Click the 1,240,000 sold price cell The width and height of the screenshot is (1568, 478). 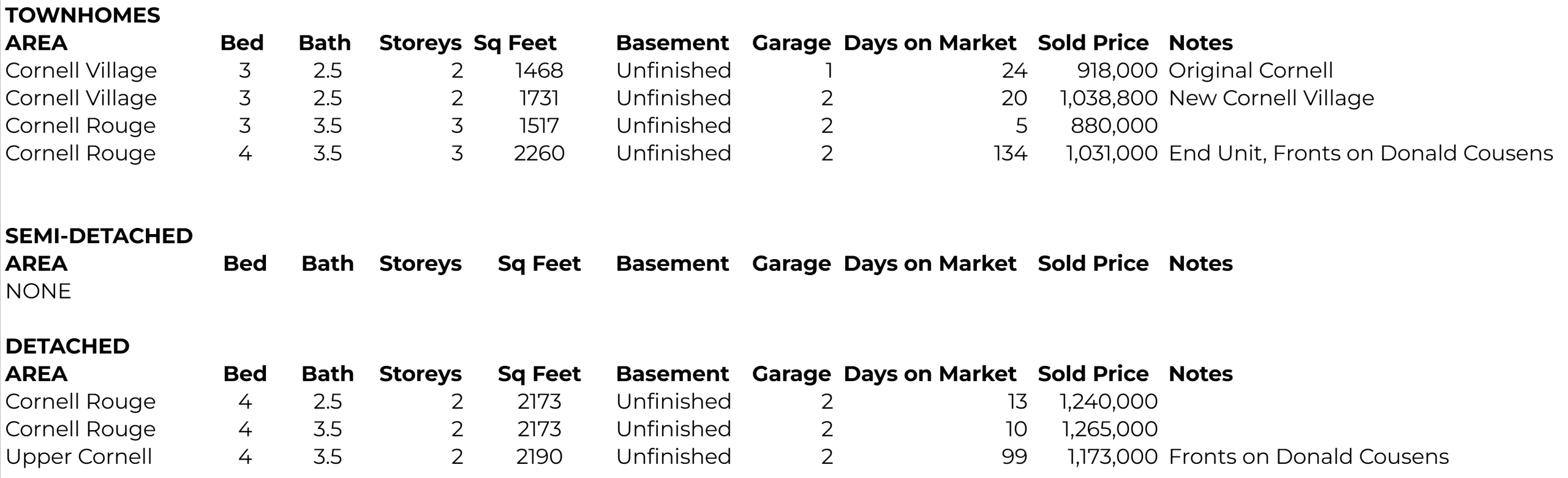(x=1109, y=401)
